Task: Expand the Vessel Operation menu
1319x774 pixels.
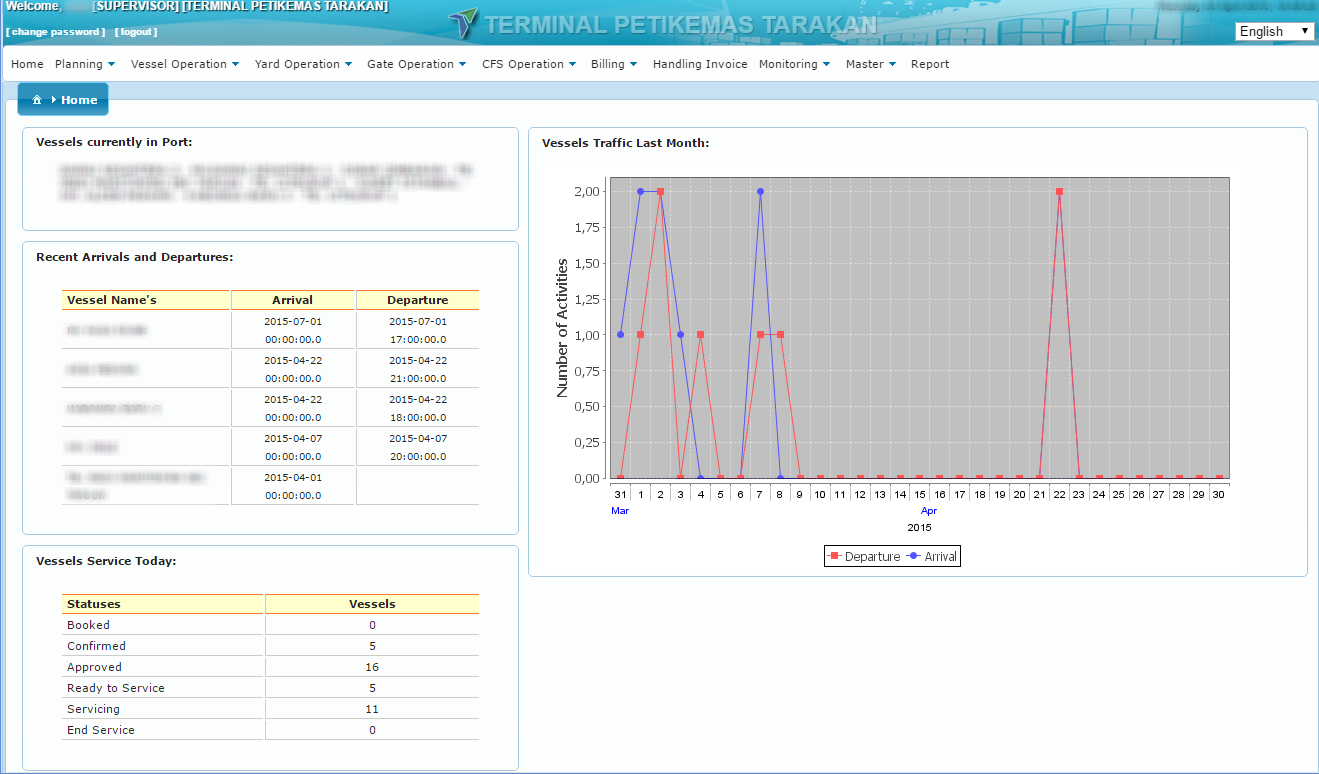Action: (x=185, y=64)
